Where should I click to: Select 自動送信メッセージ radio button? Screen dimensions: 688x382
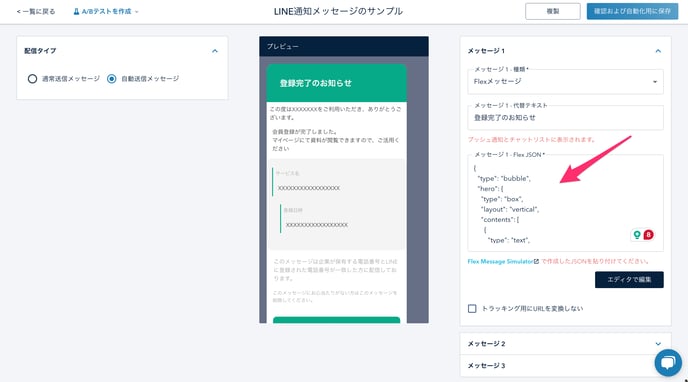coord(111,79)
